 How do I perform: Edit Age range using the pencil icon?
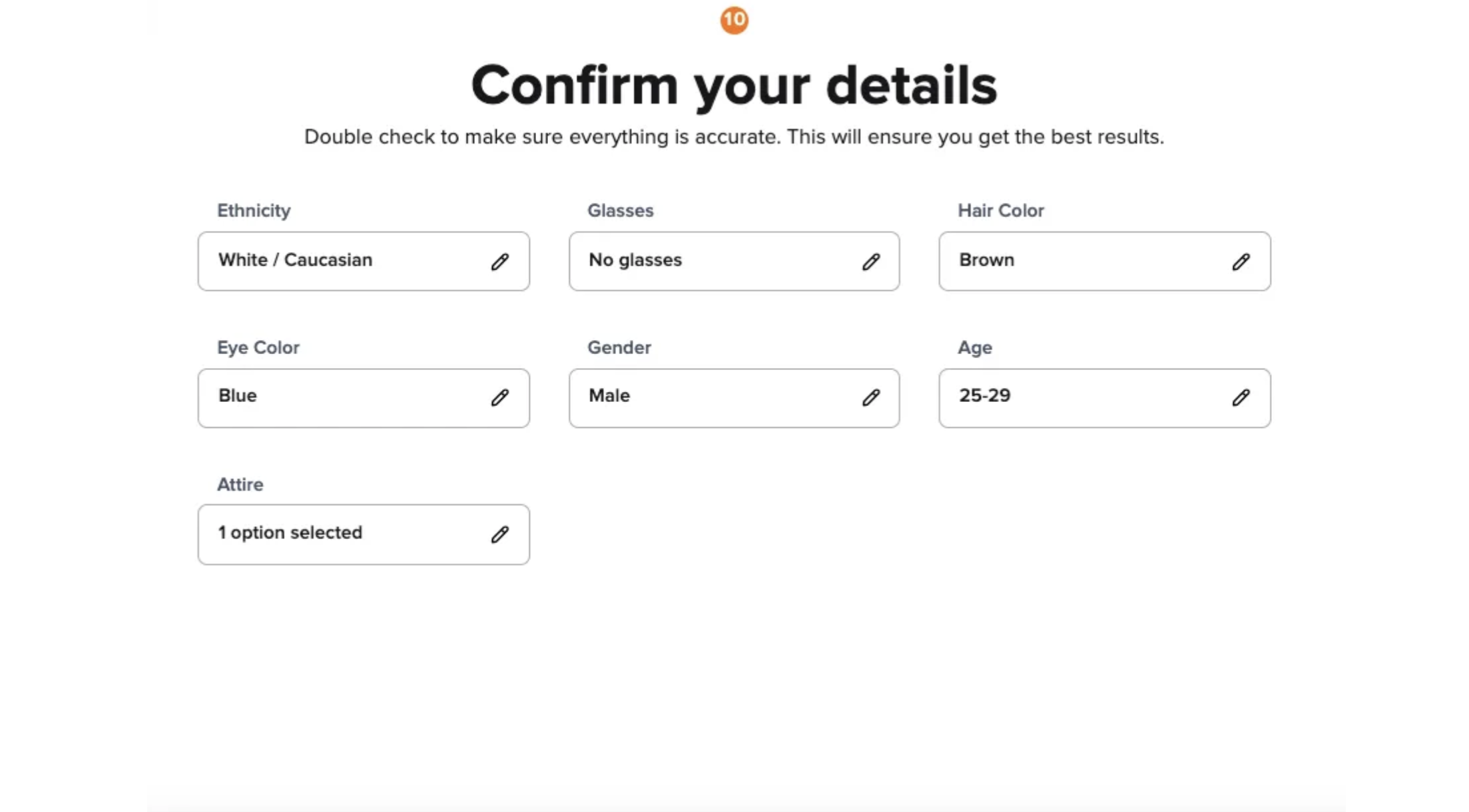coord(1241,397)
